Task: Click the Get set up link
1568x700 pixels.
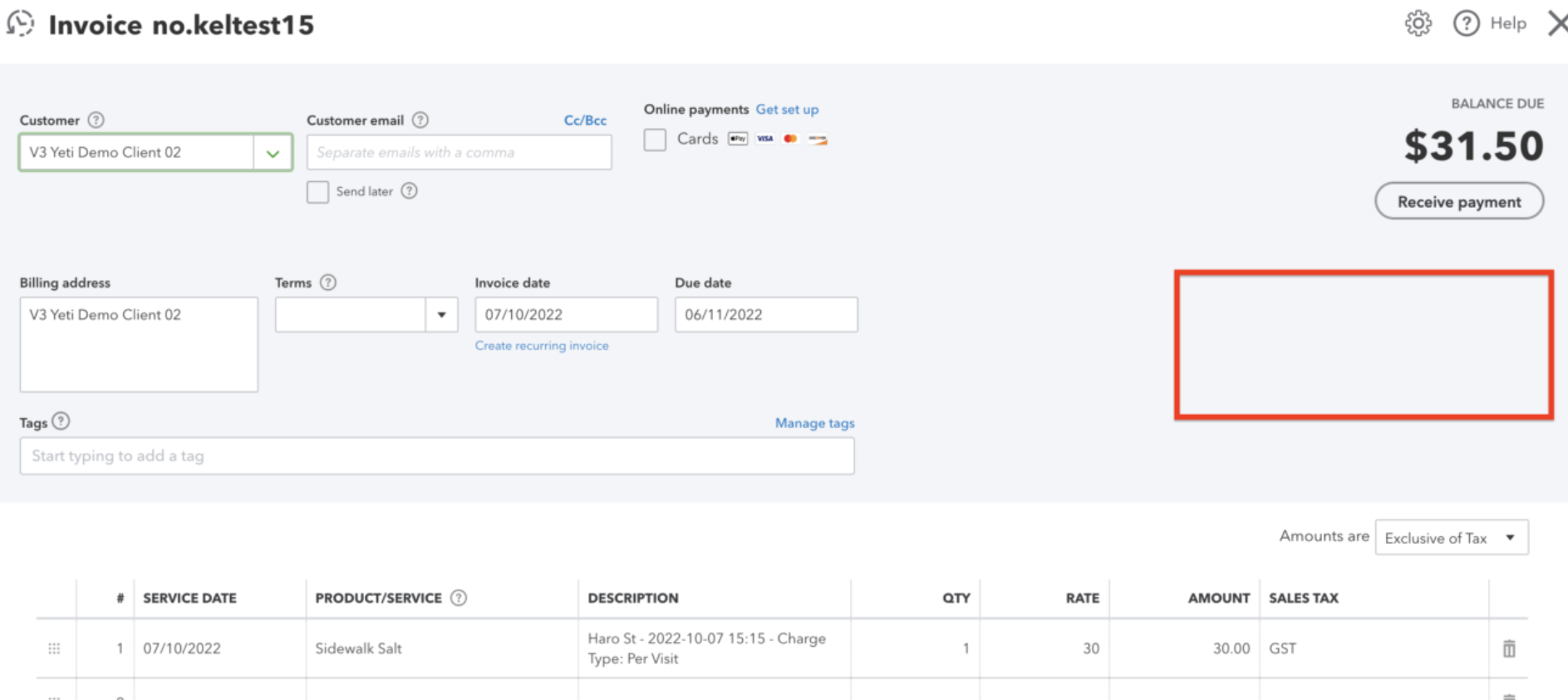Action: (787, 110)
